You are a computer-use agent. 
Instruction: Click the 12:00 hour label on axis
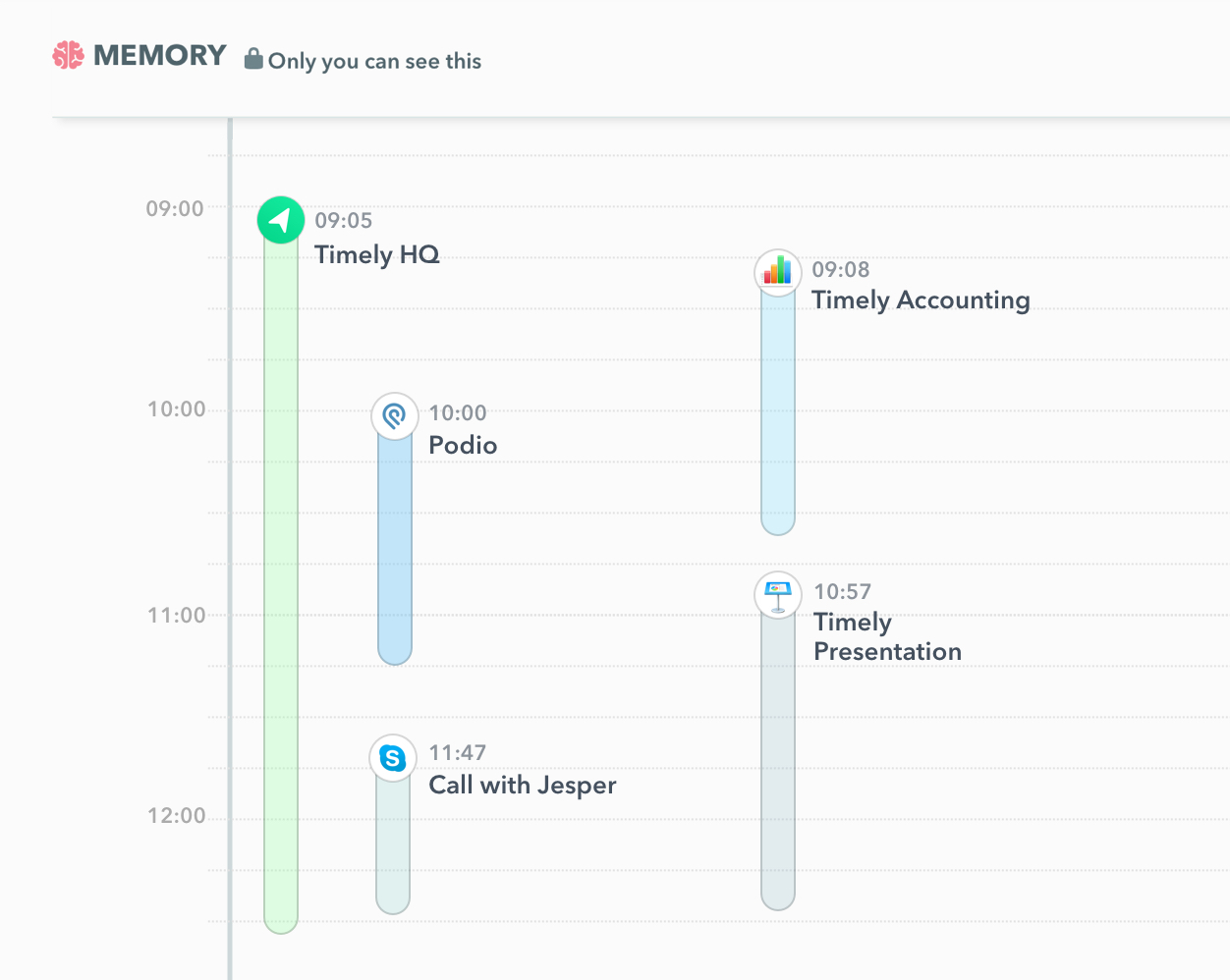pyautogui.click(x=177, y=816)
